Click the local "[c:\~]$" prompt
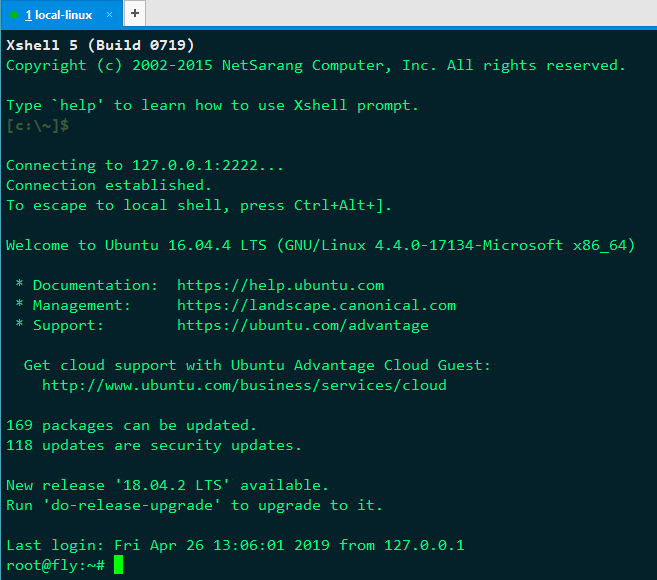 (x=38, y=125)
